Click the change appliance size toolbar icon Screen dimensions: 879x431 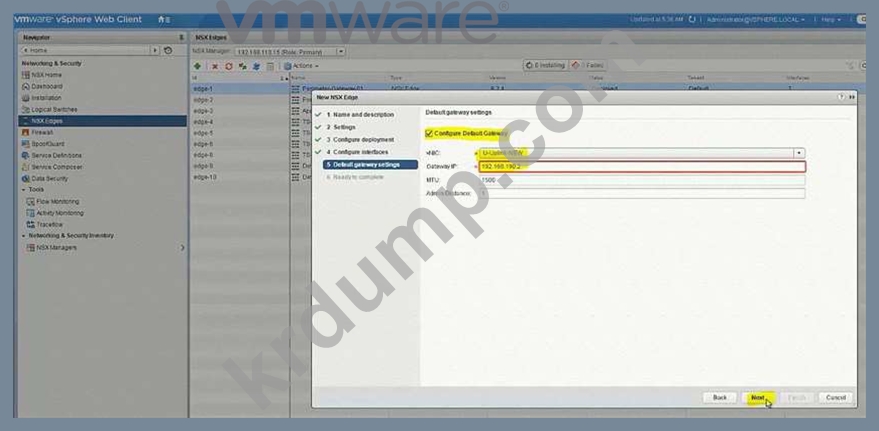click(243, 66)
